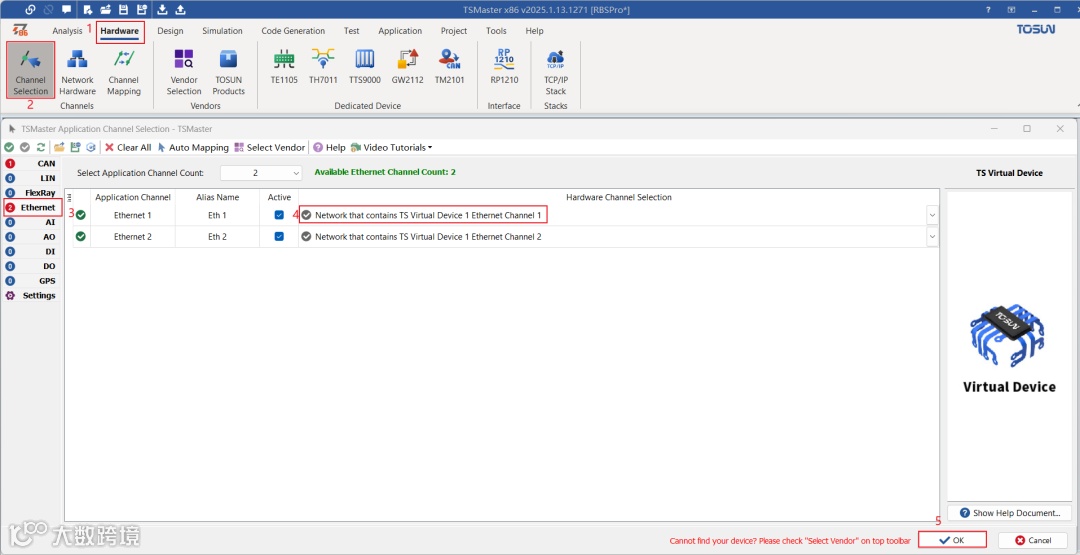Open the Application ribbon tab
The image size is (1080, 555).
click(x=400, y=31)
